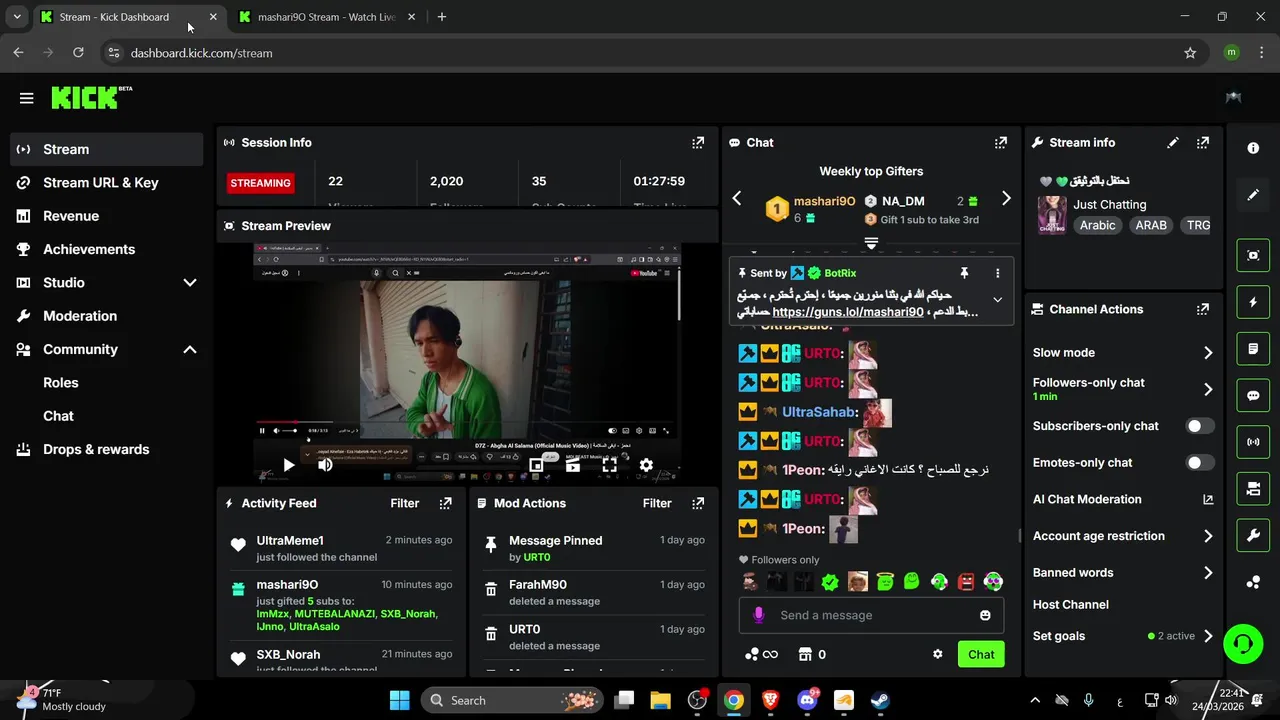
Task: Collapse the Community sidebar section
Action: pos(190,350)
